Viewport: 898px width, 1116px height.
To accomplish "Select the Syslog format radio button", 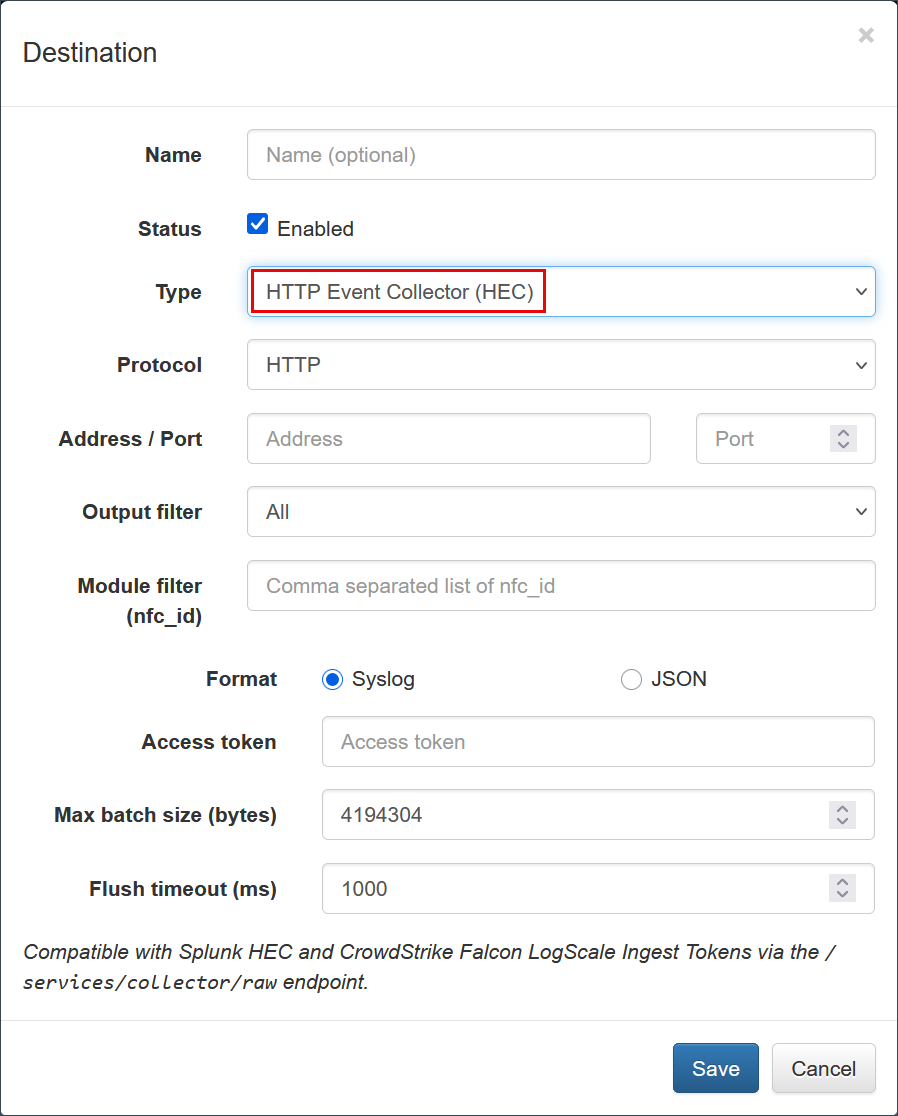I will (x=332, y=680).
